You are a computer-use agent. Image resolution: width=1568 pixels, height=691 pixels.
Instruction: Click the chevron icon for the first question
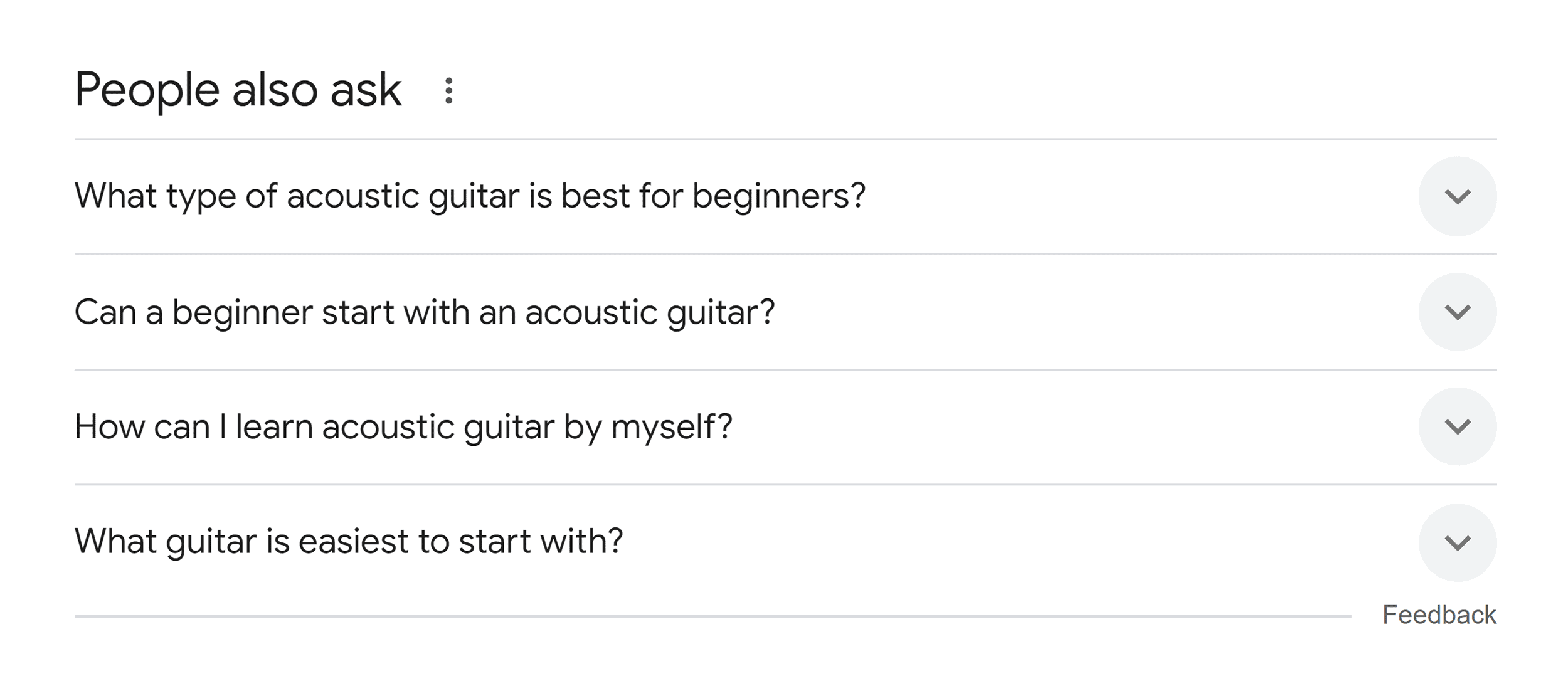(1458, 196)
